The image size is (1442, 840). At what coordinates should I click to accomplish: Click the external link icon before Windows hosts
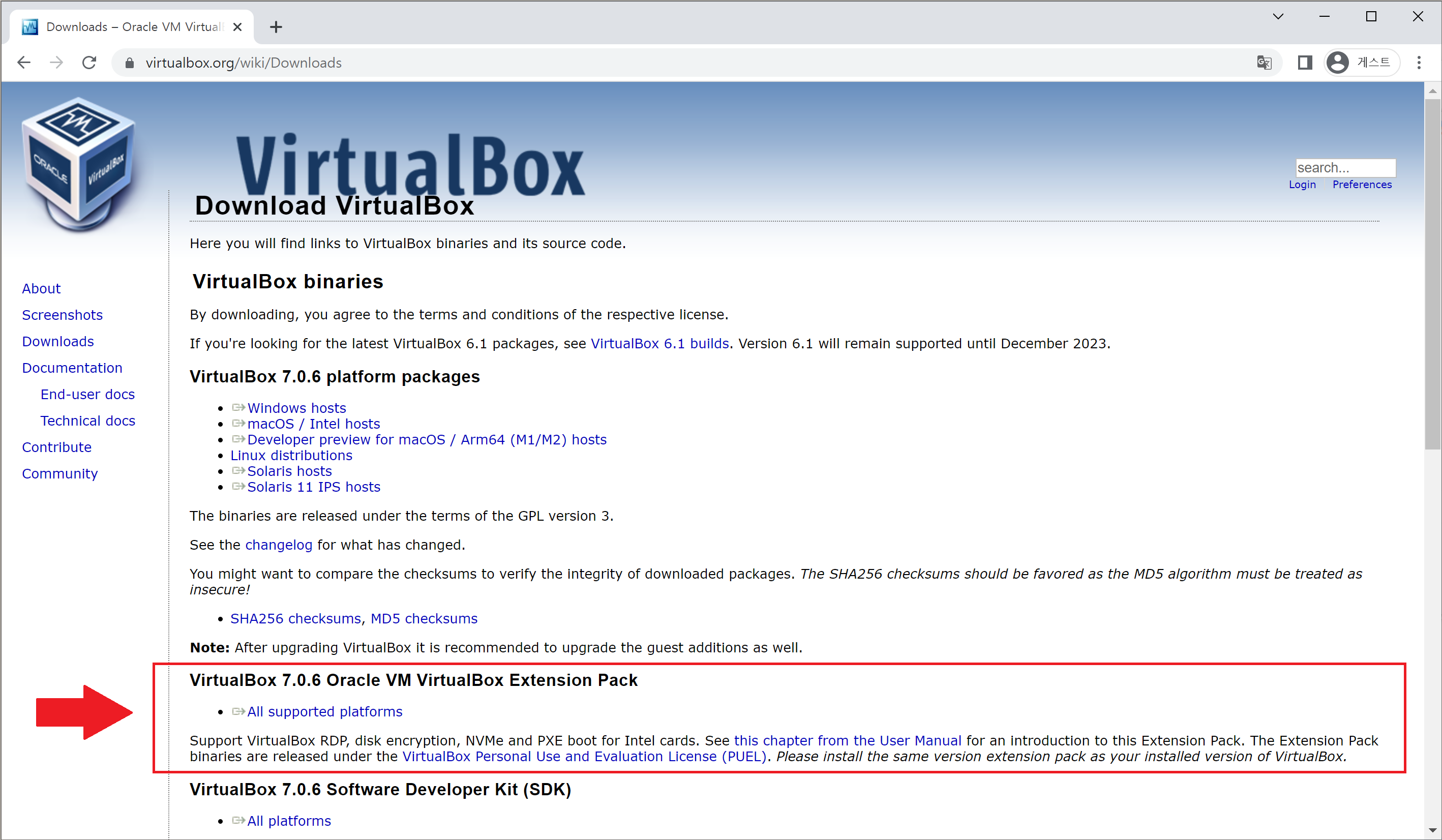point(238,407)
